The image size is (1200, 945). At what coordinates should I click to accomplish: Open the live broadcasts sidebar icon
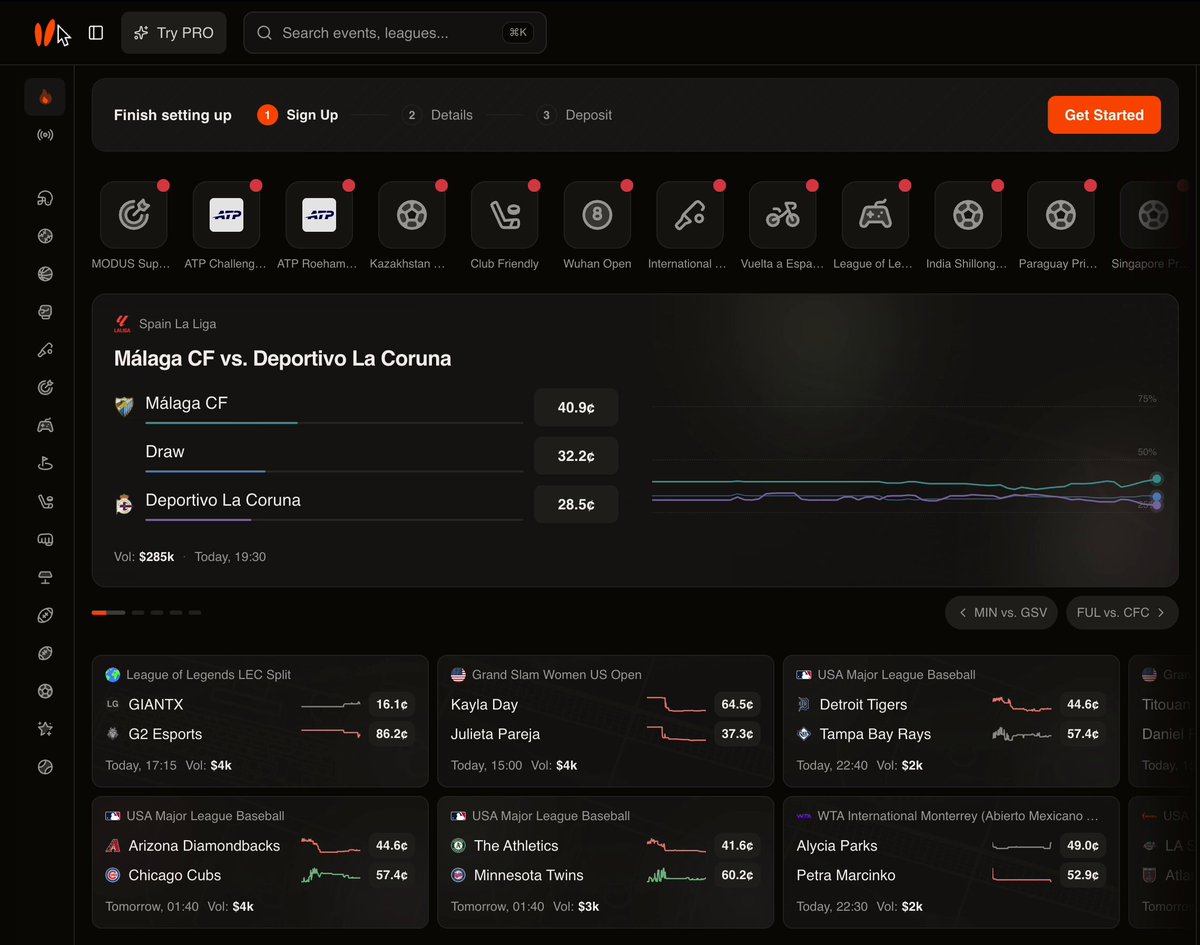[x=45, y=135]
